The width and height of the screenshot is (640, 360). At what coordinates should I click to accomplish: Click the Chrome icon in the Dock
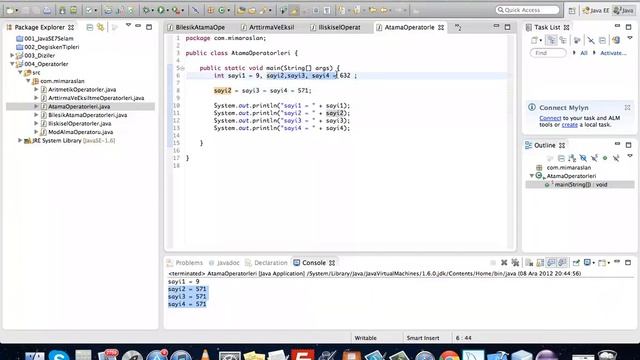tap(450, 355)
